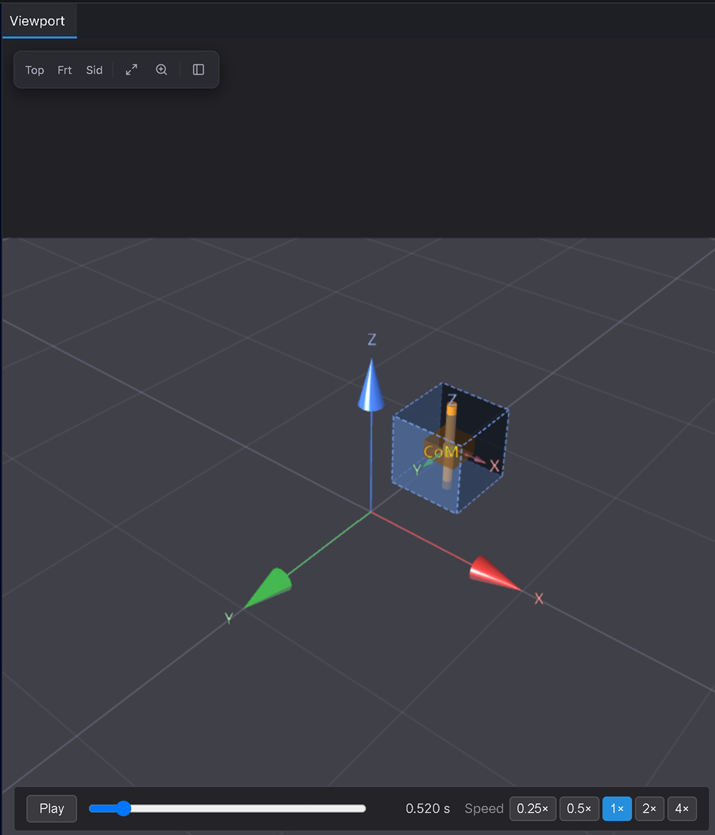Screen dimensions: 715x835
Task: Click the green Y axis arrow cone
Action: [x=269, y=588]
